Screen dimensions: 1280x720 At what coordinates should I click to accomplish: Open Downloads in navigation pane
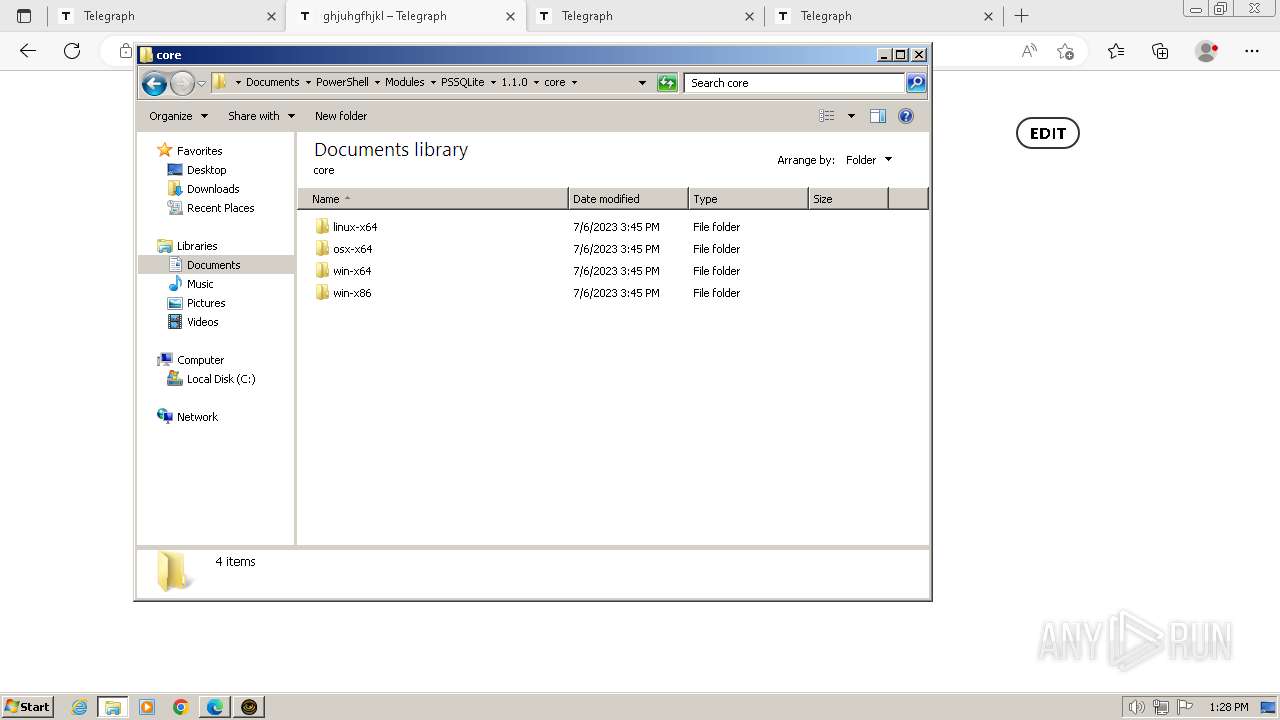(x=213, y=189)
